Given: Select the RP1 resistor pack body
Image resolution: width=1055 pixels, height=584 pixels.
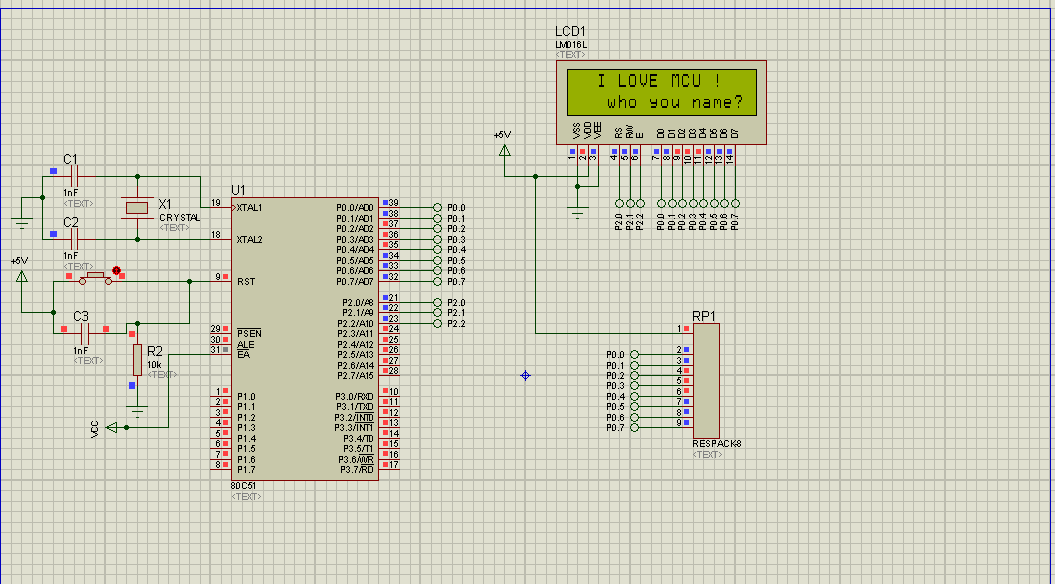Looking at the screenshot, I should pyautogui.click(x=706, y=381).
